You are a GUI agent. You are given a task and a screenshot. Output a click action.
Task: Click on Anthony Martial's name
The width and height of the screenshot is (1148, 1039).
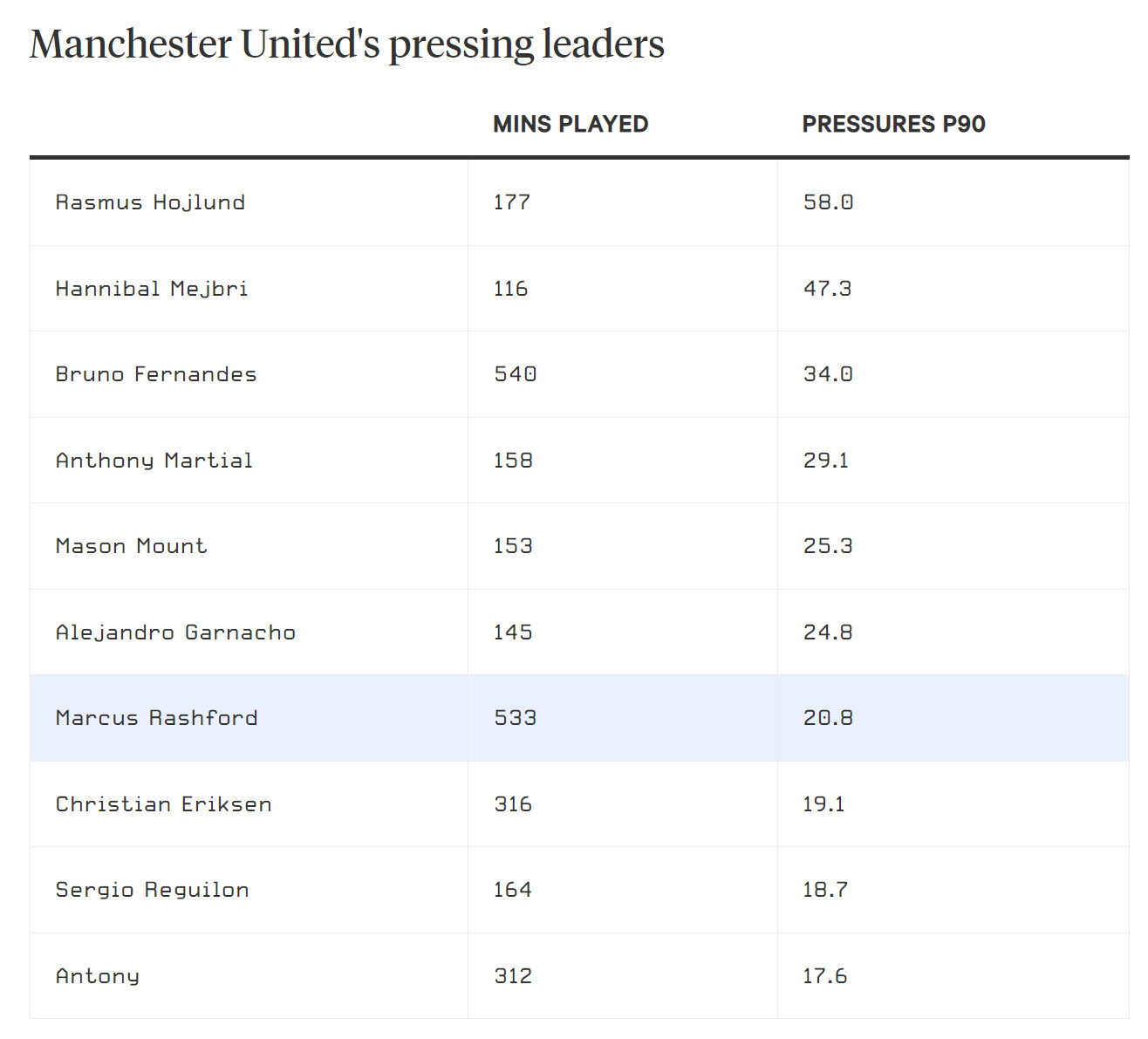coord(154,461)
